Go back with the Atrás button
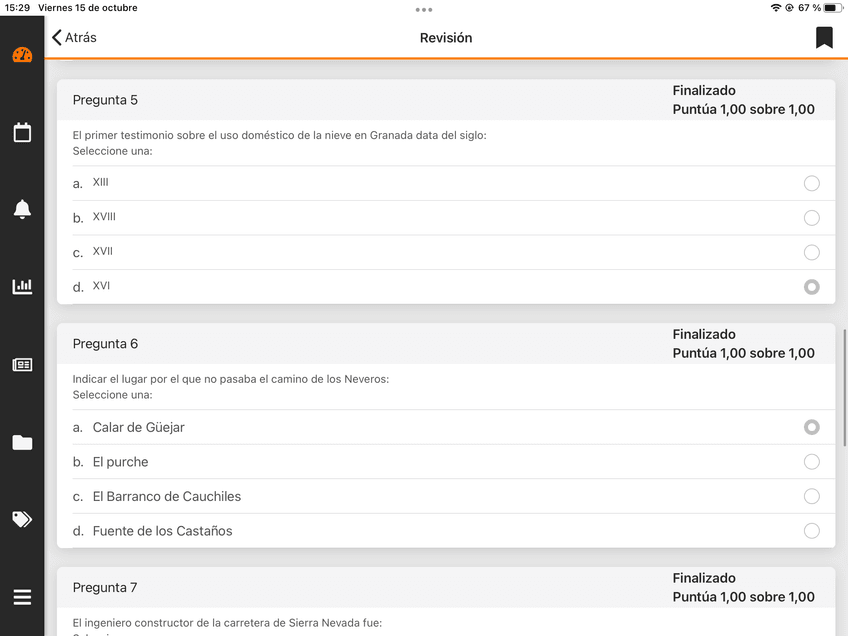The image size is (848, 636). coord(75,38)
